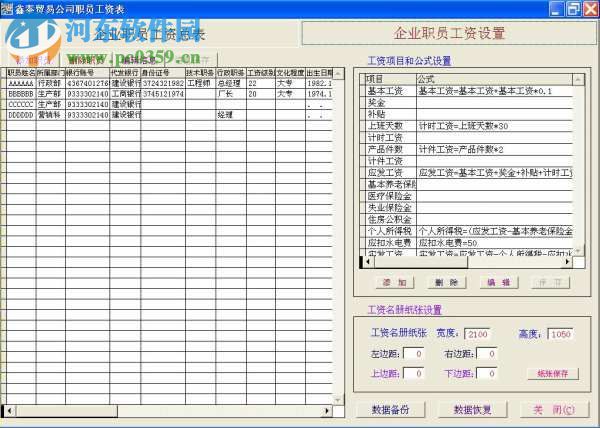Click the formula list's scroll up arrow
The width and height of the screenshot is (600, 428).
[578, 80]
